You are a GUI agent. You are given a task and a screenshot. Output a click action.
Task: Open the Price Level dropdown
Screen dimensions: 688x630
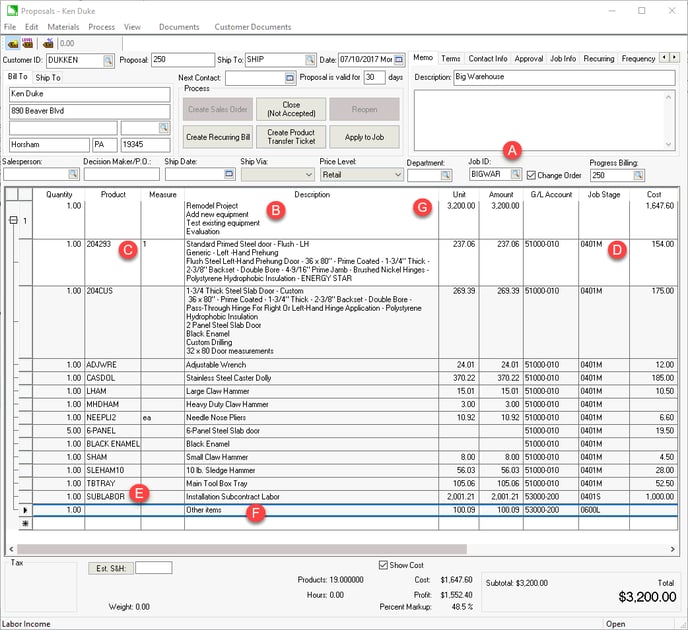[362, 175]
